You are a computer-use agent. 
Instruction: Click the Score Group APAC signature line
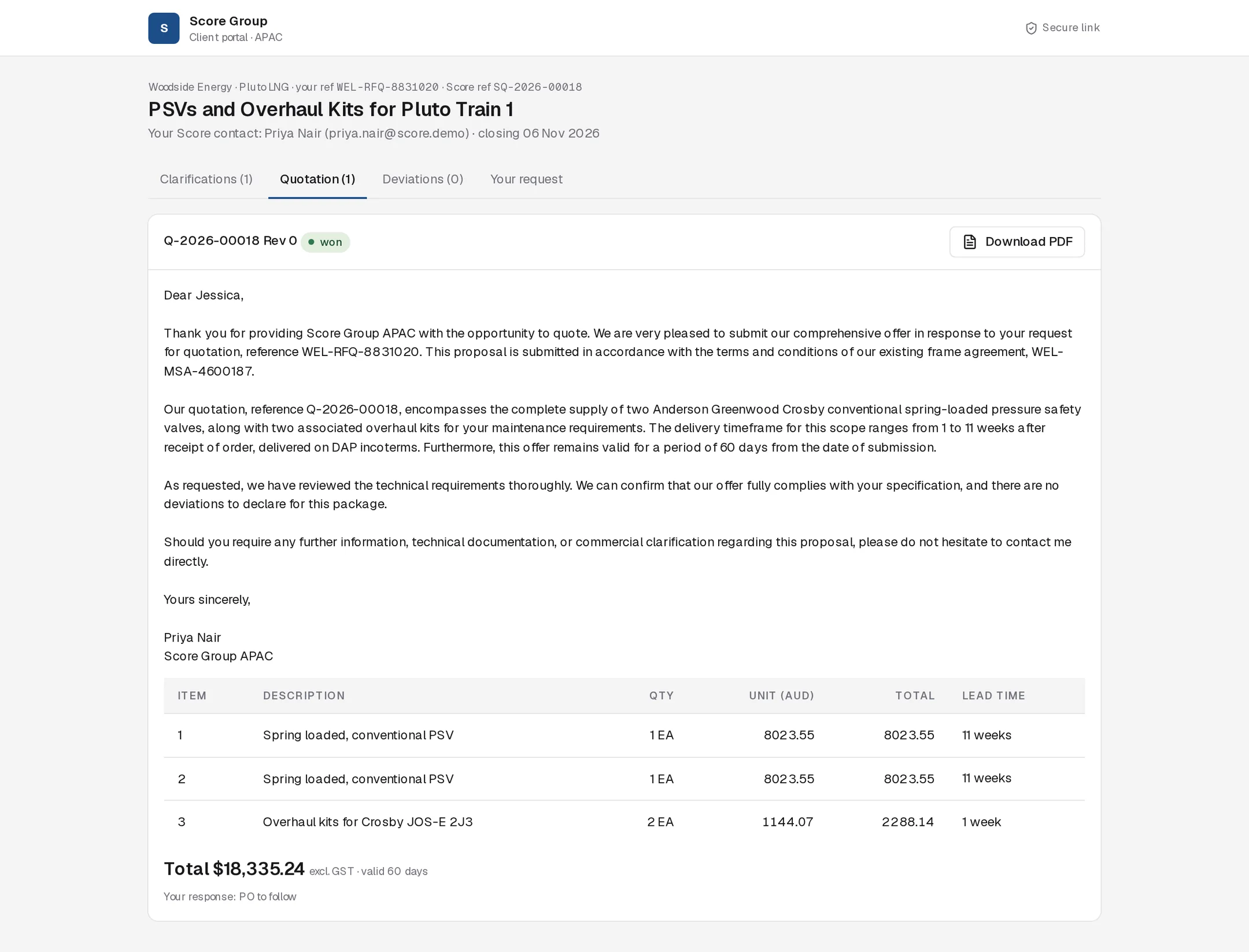click(219, 657)
